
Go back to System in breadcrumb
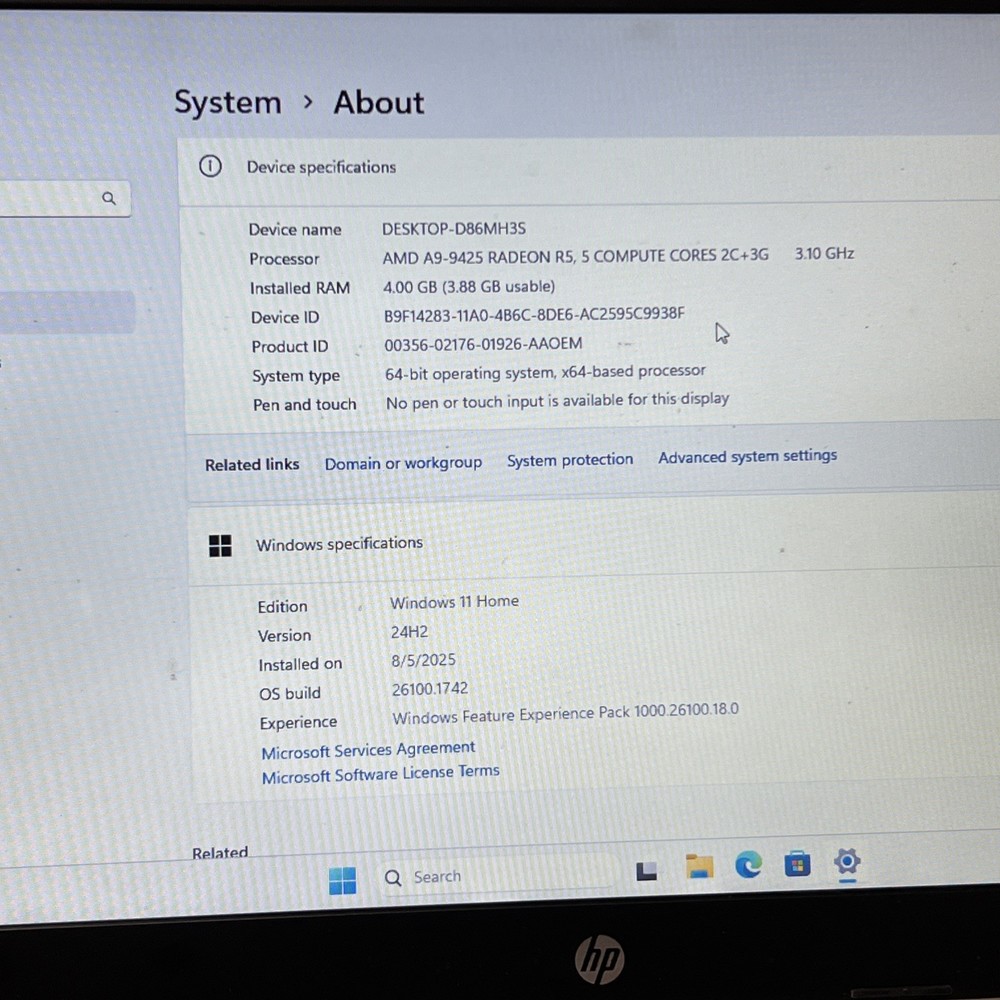tap(227, 102)
